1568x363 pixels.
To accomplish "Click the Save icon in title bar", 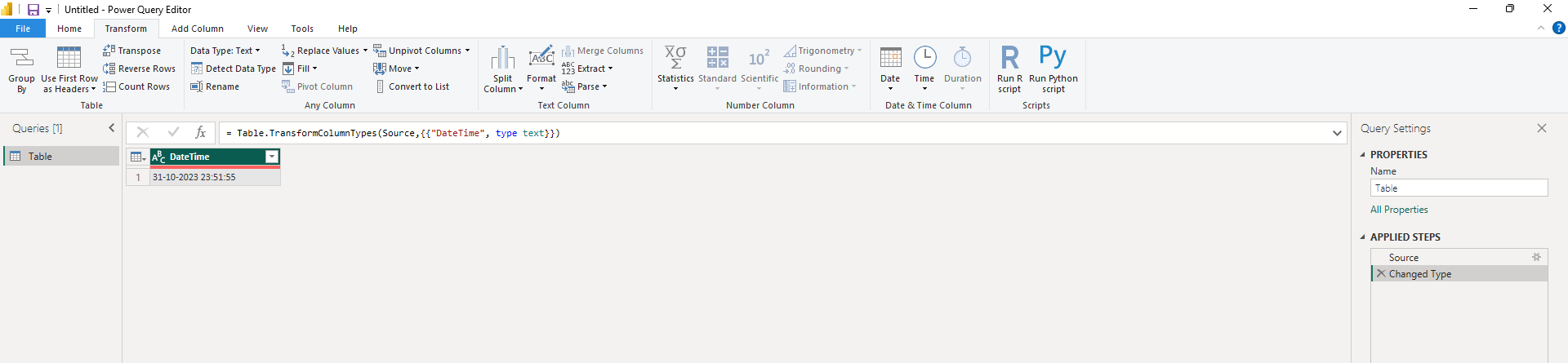I will click(x=33, y=10).
